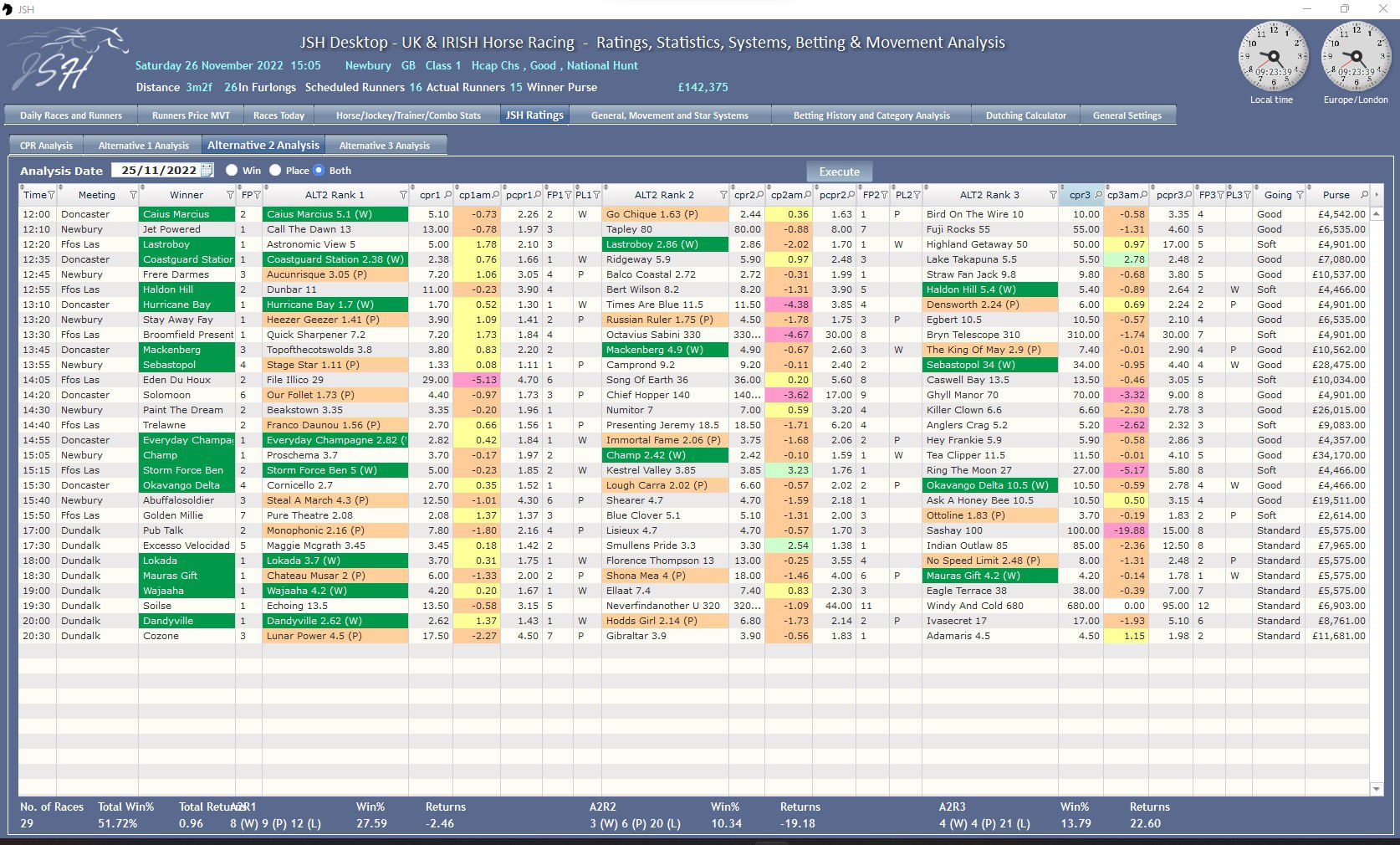Switch to CPR Analysis sub-tab
The height and width of the screenshot is (845, 1400).
tap(46, 146)
